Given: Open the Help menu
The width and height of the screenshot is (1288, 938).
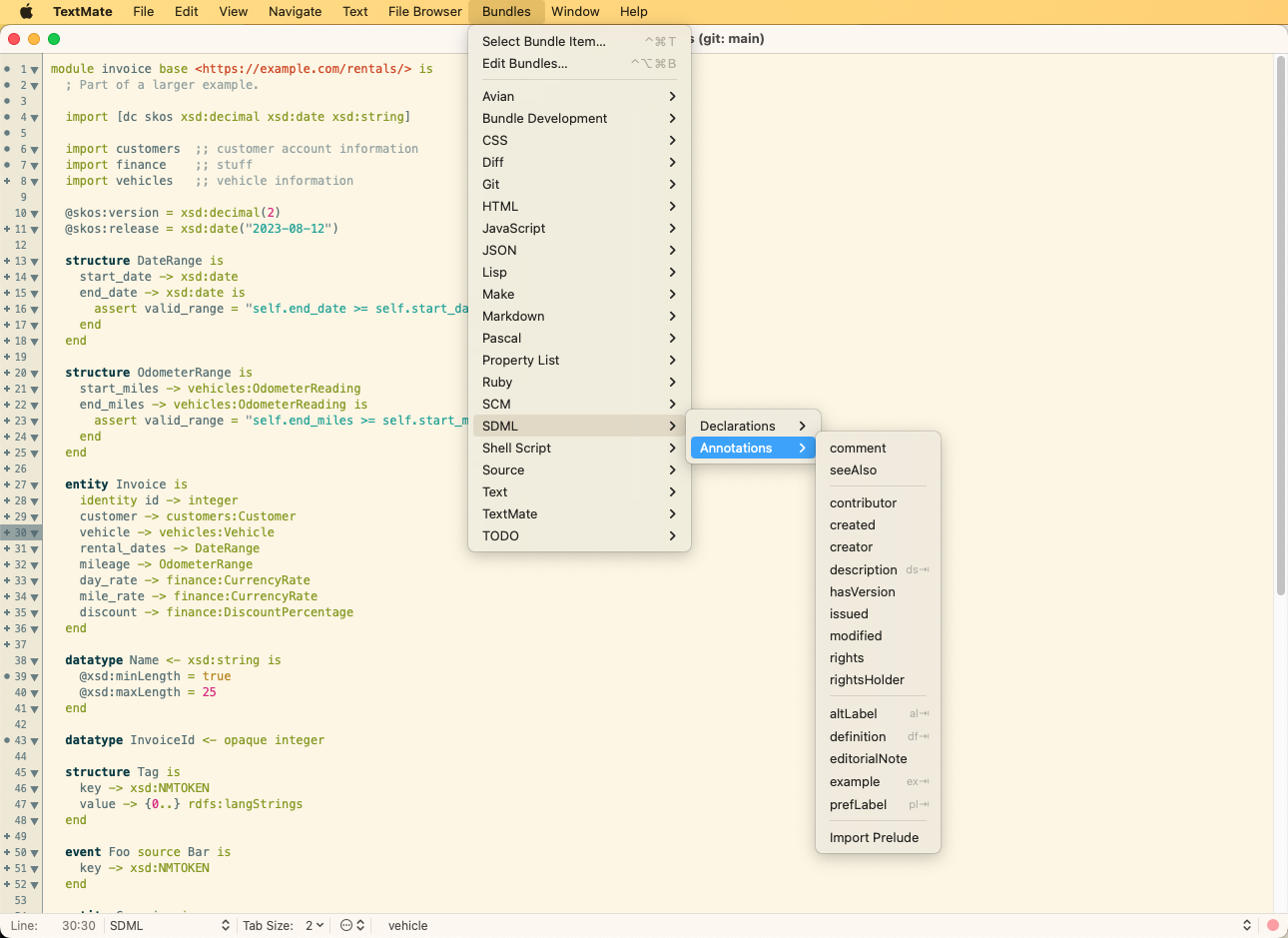Looking at the screenshot, I should [634, 11].
